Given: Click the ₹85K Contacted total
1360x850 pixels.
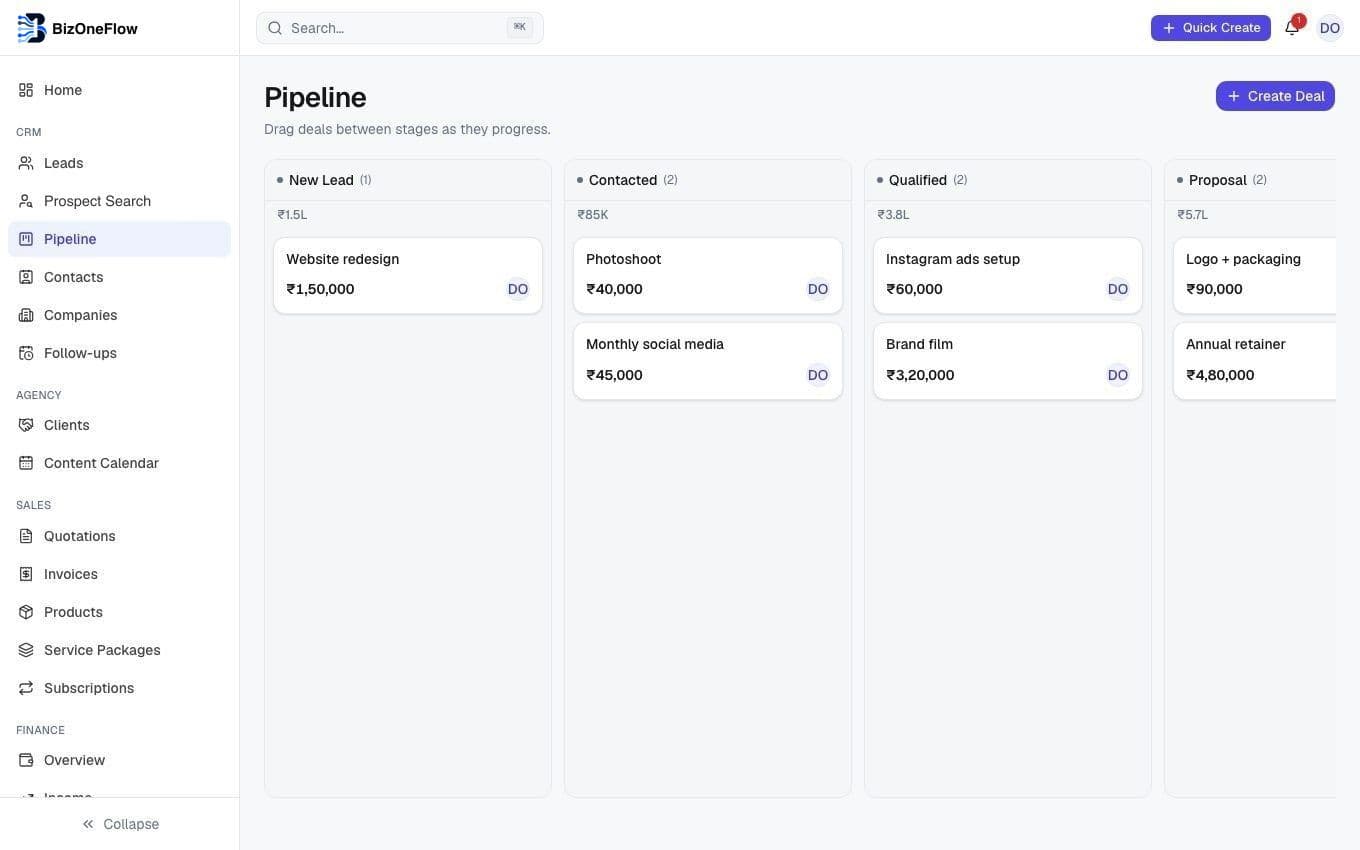Looking at the screenshot, I should tap(593, 215).
